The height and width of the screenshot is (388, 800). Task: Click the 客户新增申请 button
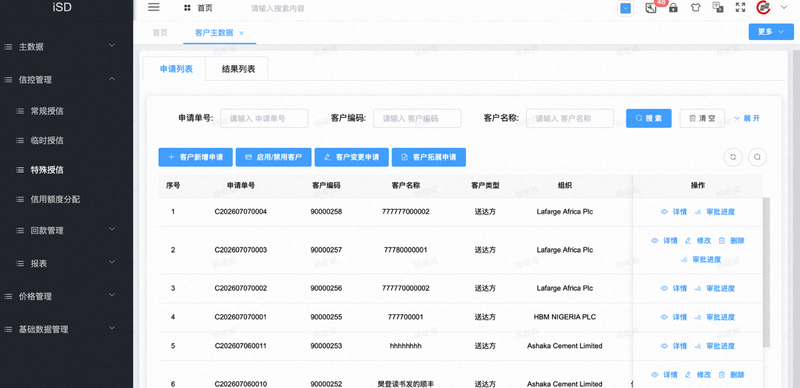point(195,157)
